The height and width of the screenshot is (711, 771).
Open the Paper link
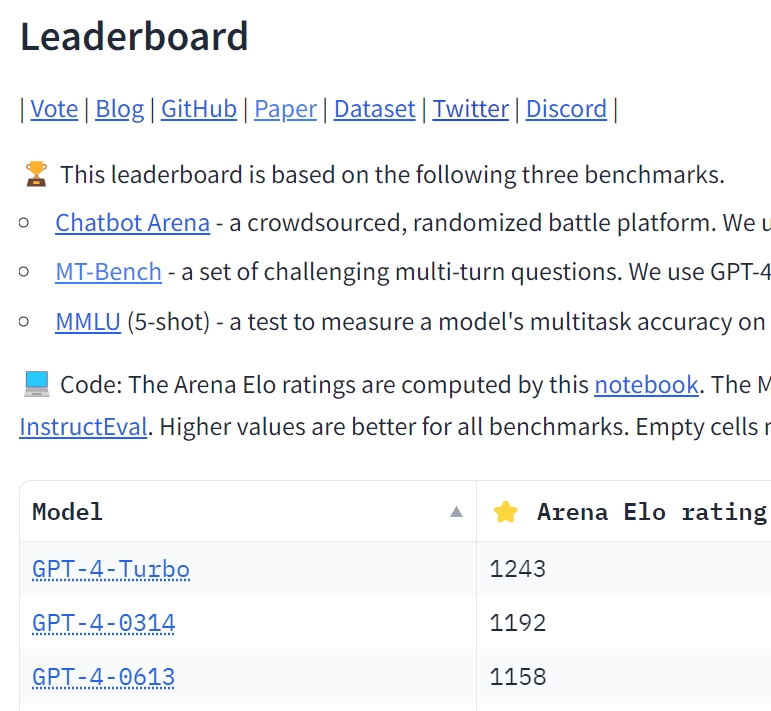[285, 109]
